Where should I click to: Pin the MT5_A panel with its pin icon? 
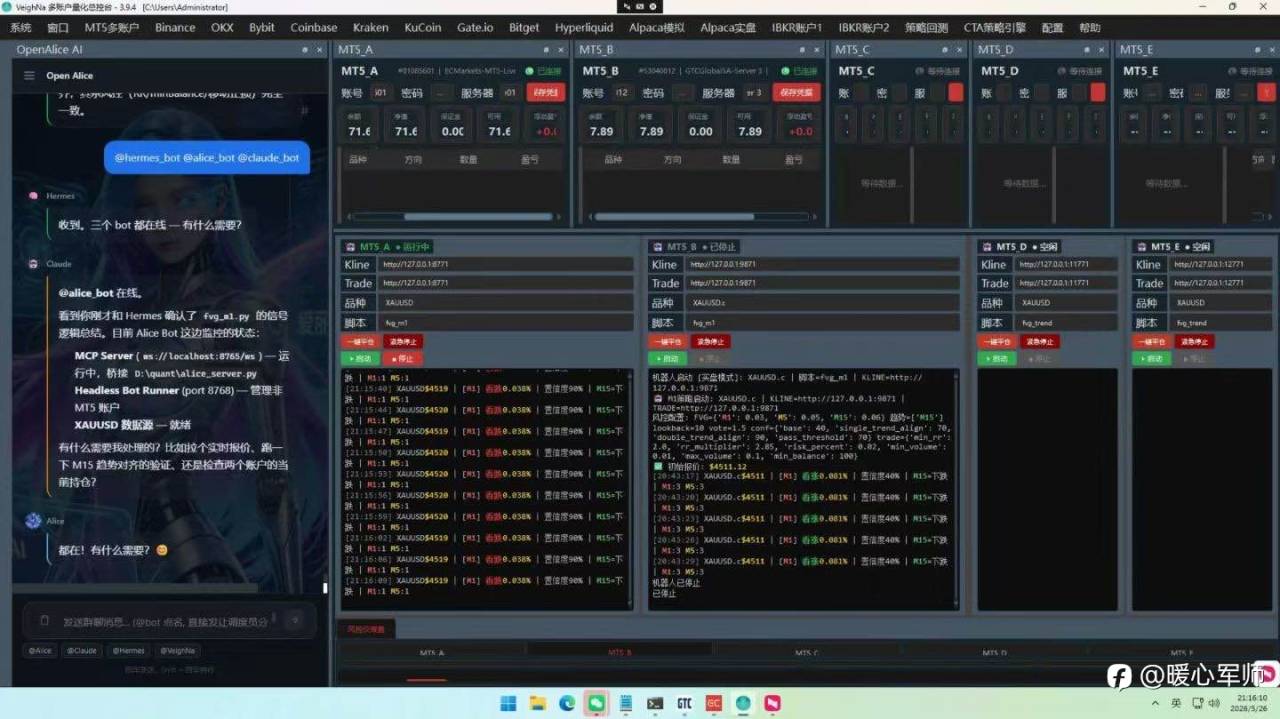(x=547, y=50)
